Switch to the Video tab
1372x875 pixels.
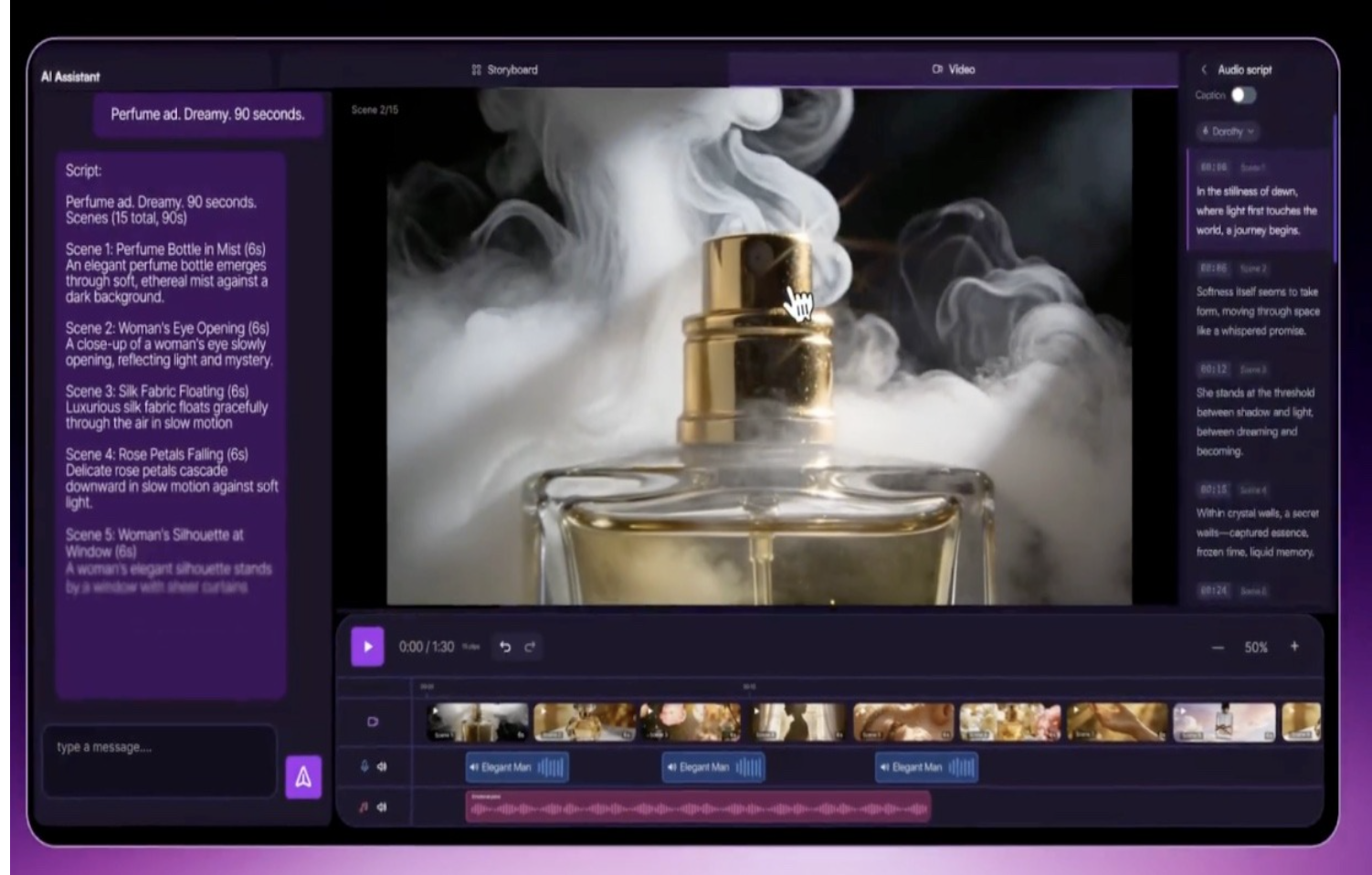pyautogui.click(x=953, y=69)
